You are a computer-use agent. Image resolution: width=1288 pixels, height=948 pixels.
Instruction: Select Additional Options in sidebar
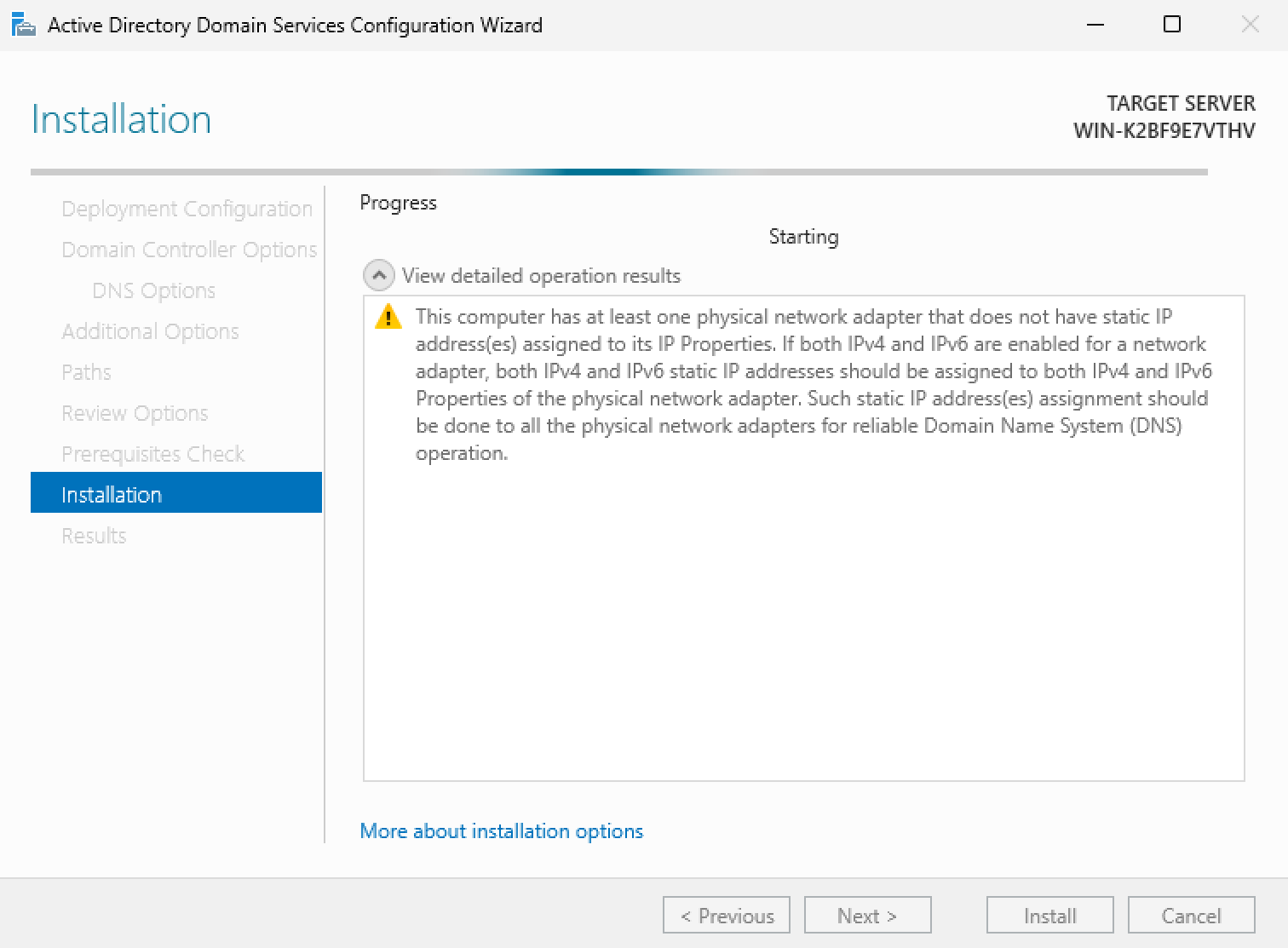click(150, 331)
